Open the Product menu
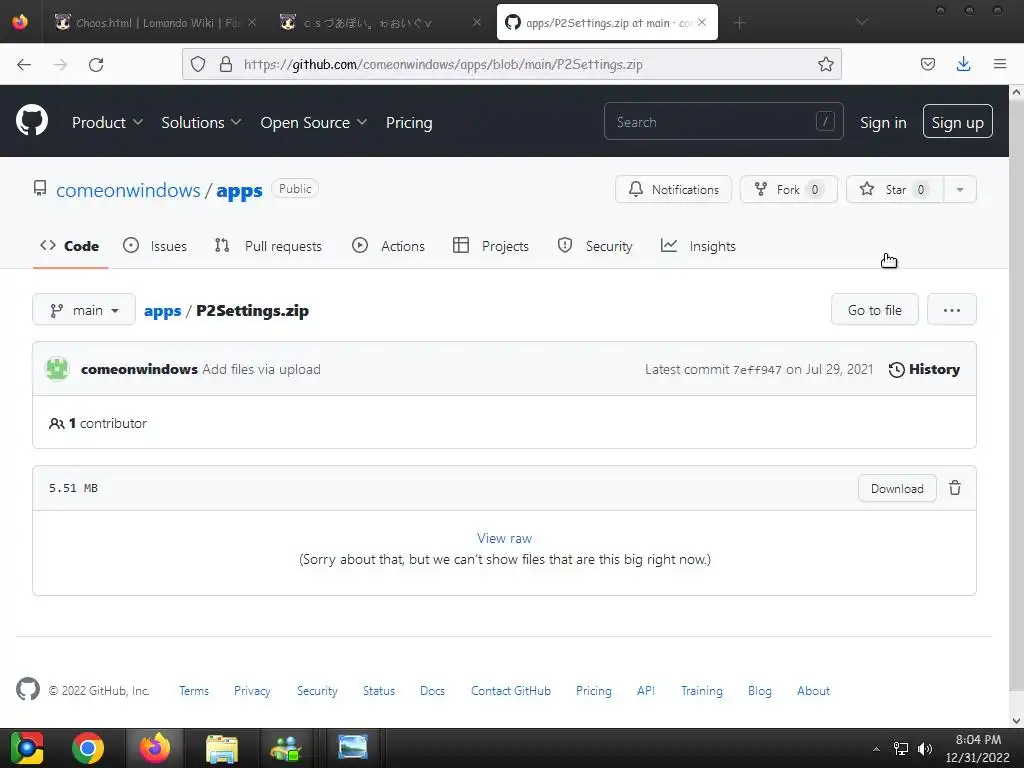The width and height of the screenshot is (1024, 768). (107, 122)
